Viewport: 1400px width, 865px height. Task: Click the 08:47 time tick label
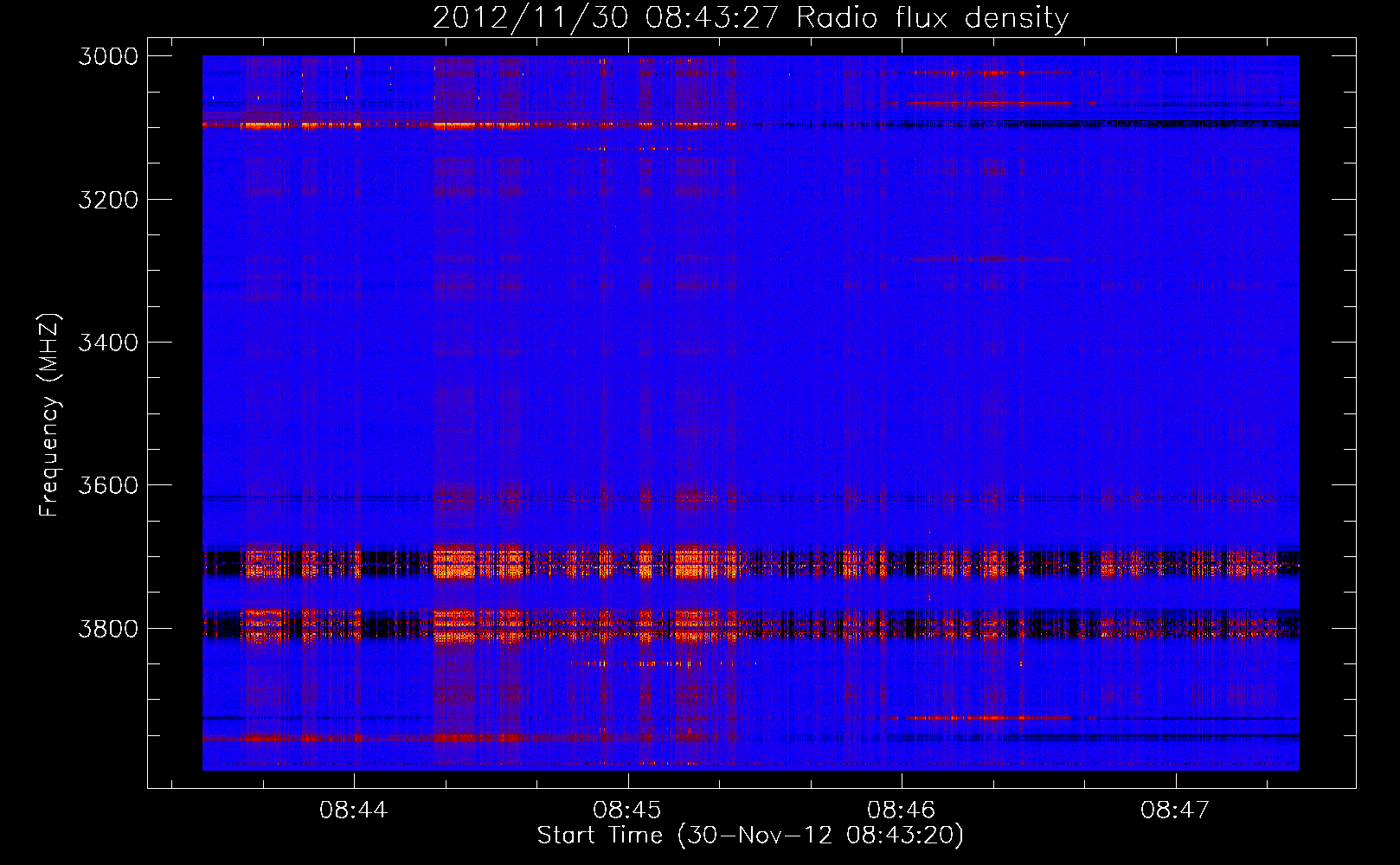(1175, 810)
